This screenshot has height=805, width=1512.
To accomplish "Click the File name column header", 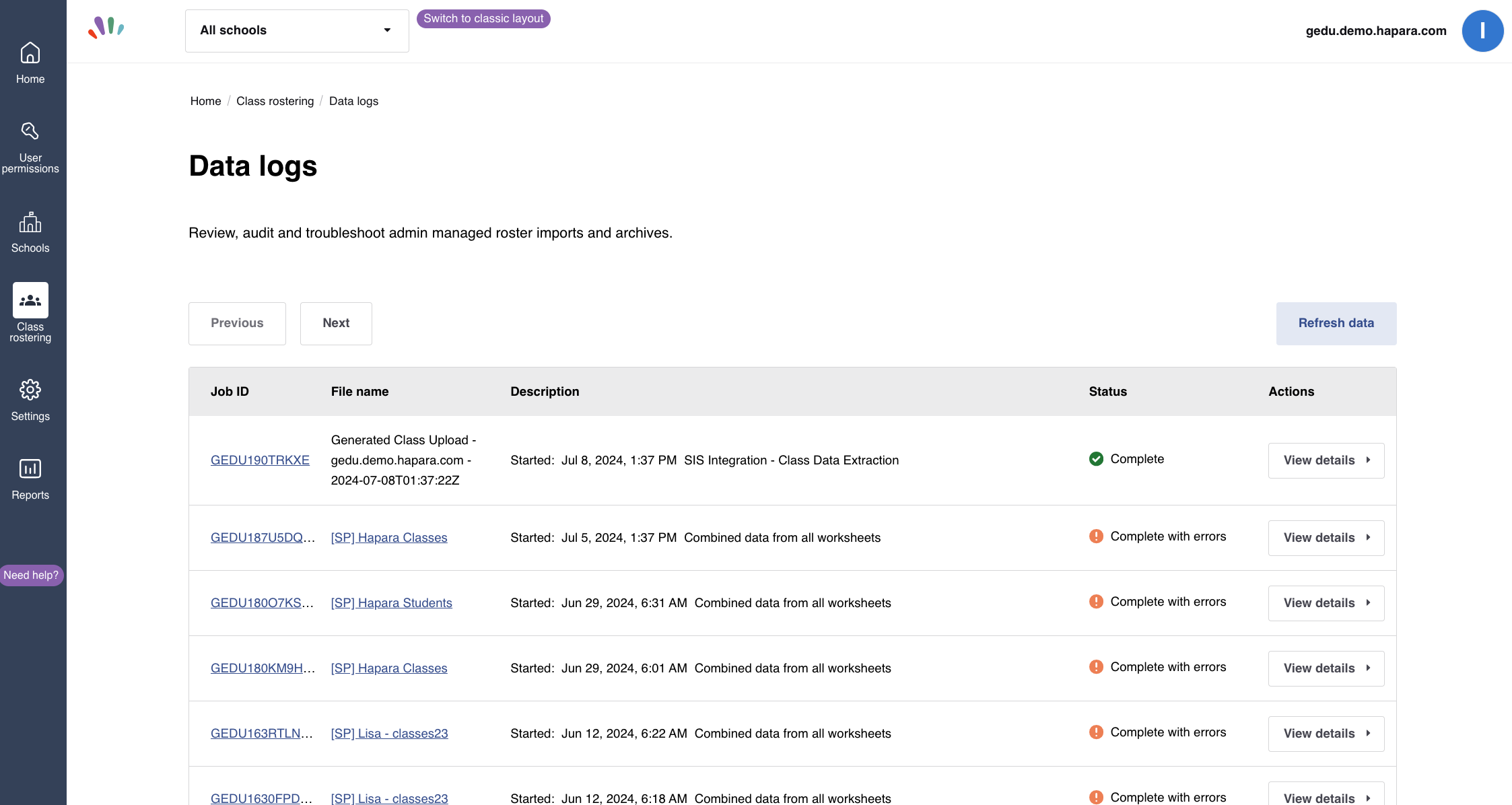I will click(x=359, y=392).
